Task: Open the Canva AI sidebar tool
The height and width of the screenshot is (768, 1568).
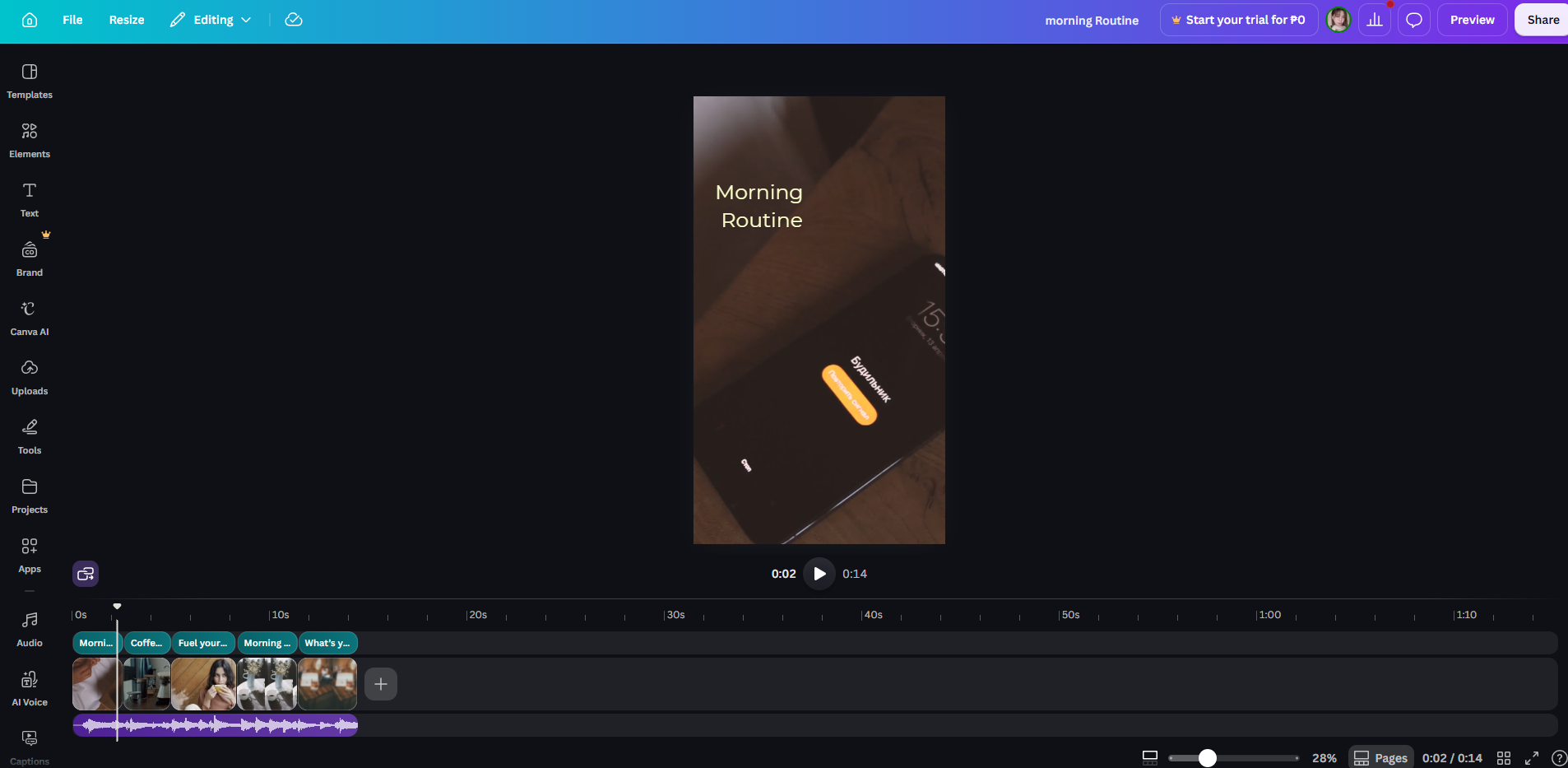Action: (30, 319)
